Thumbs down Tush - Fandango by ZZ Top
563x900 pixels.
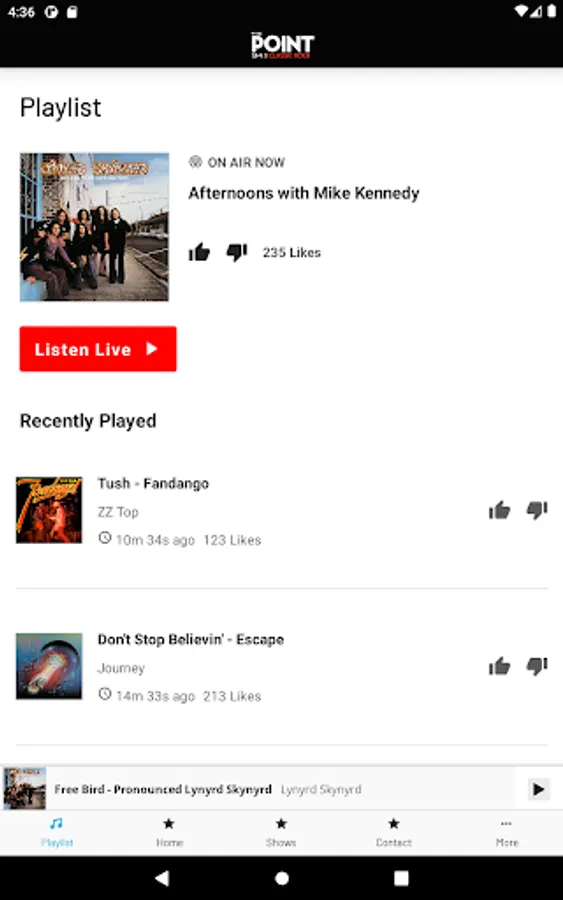[537, 510]
